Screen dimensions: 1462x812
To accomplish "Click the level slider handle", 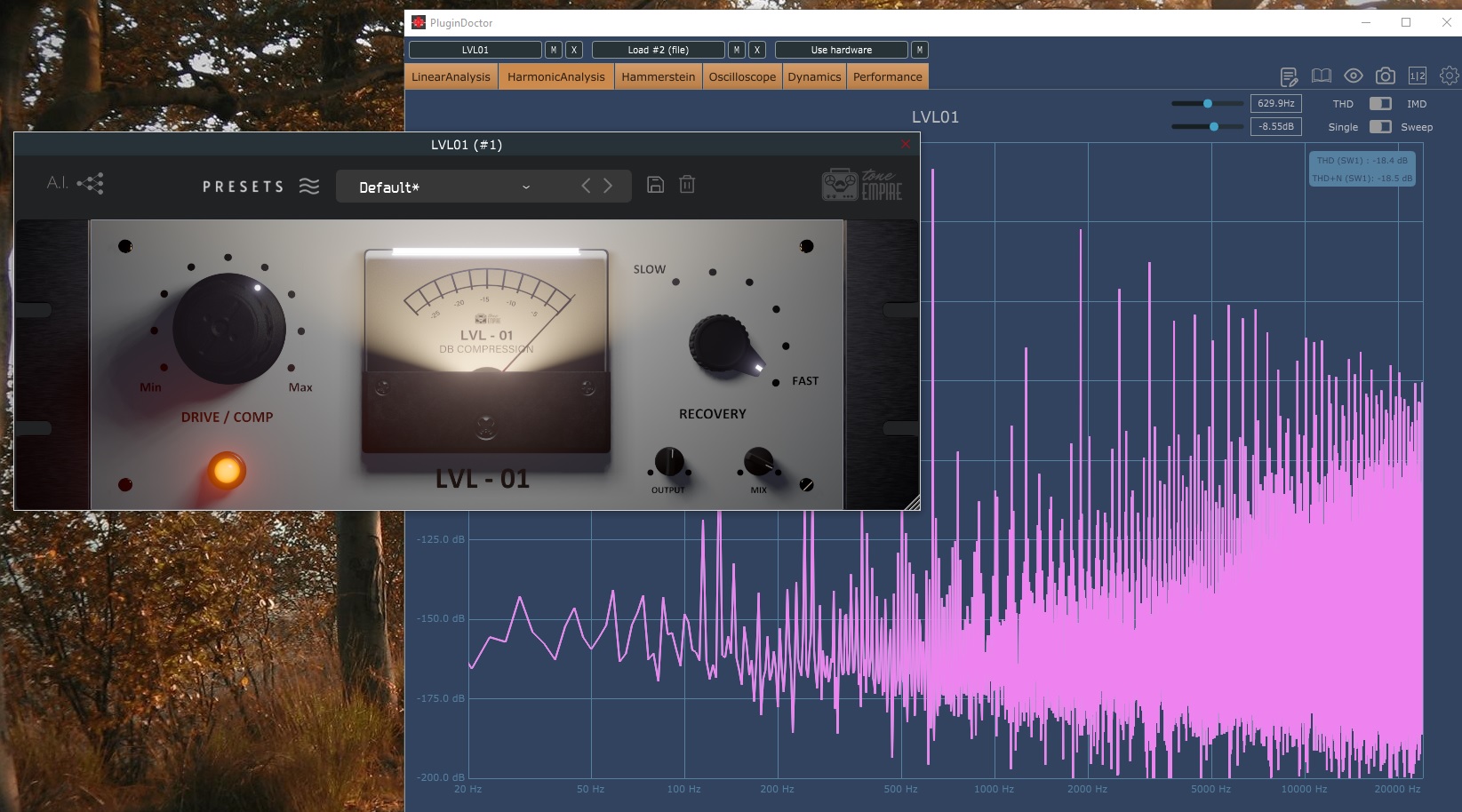I will [1214, 127].
